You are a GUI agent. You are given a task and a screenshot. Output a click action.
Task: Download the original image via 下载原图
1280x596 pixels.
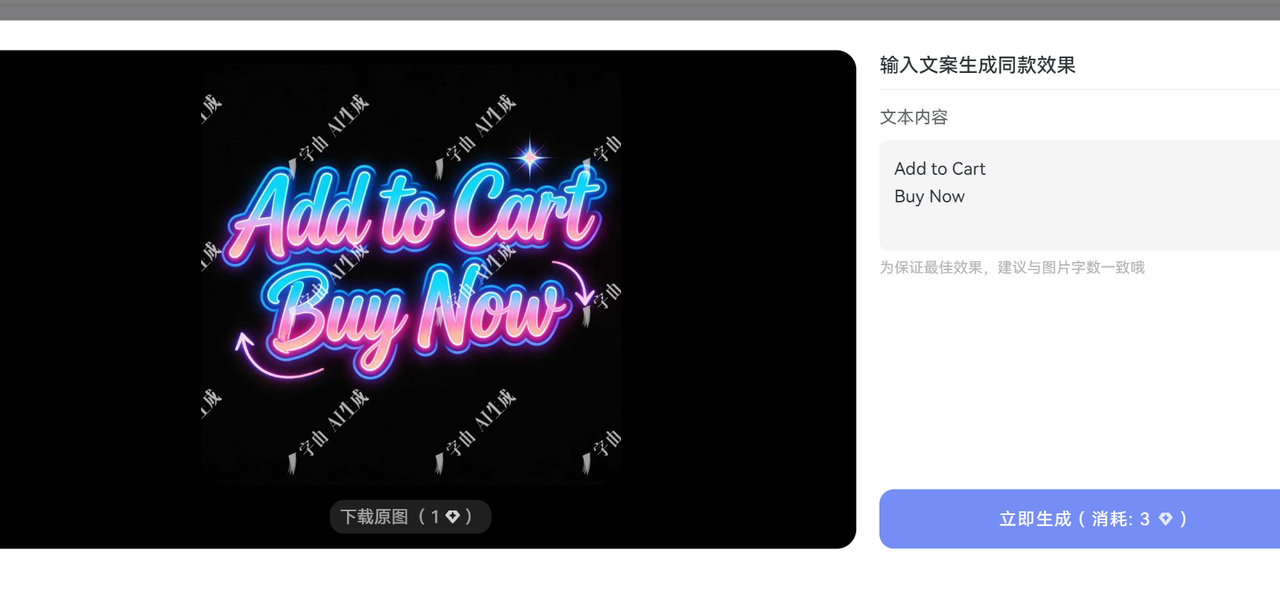pos(410,517)
